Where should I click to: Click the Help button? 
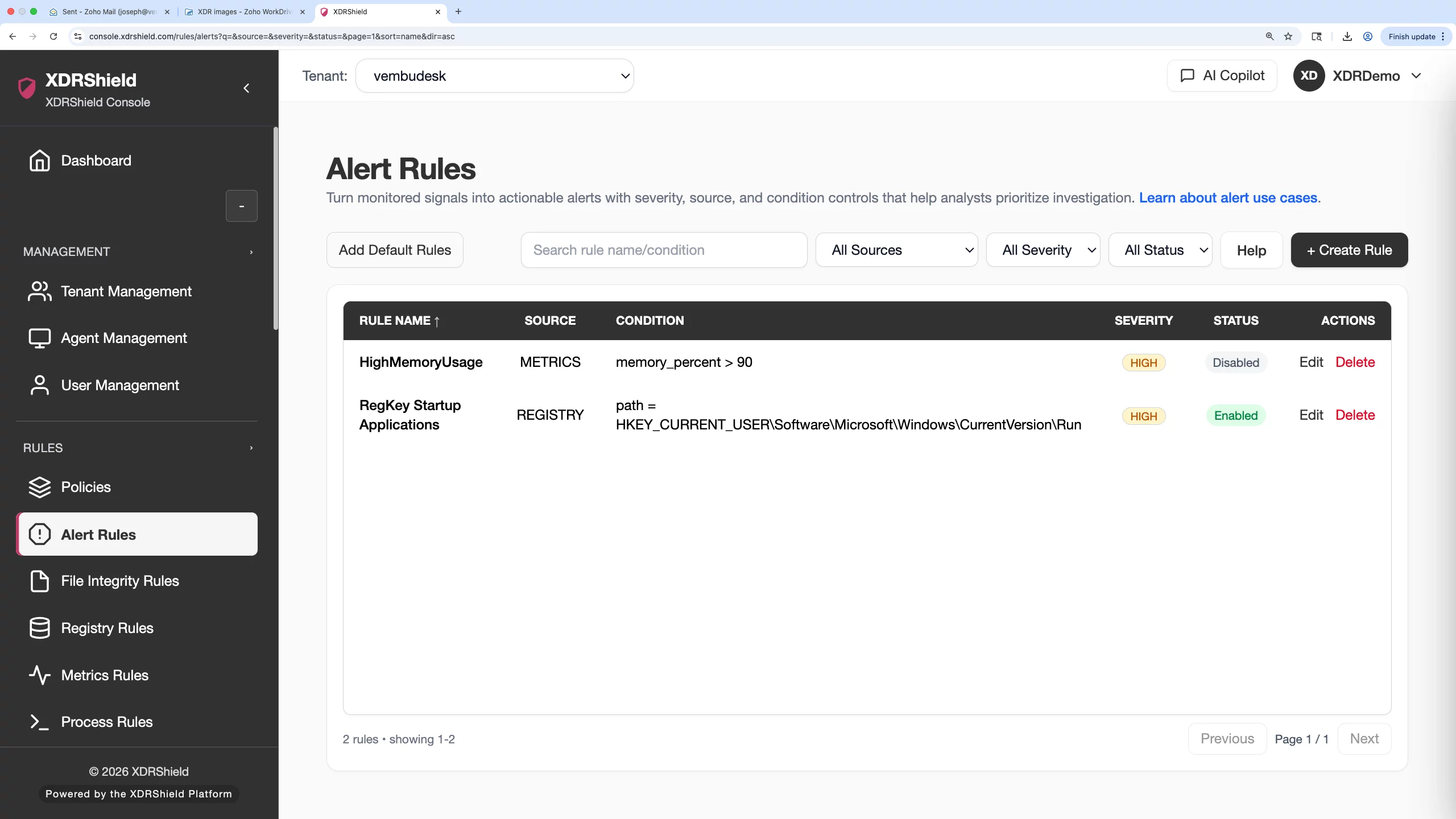1251,250
